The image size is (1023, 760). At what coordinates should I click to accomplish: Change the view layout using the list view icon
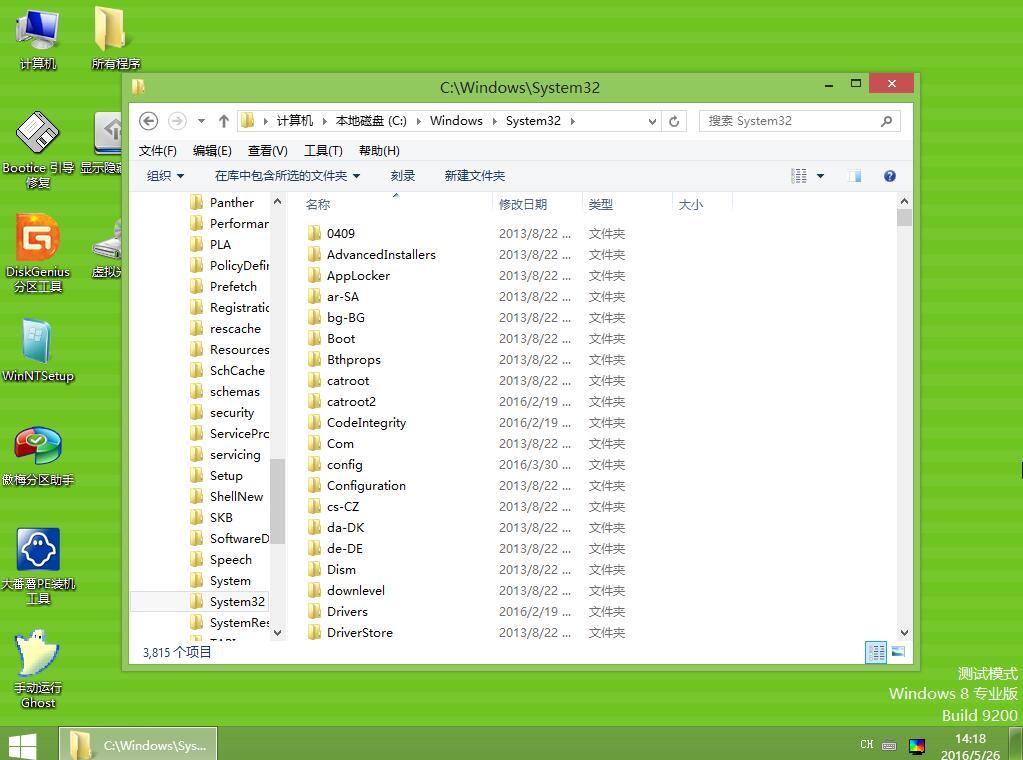(x=799, y=175)
